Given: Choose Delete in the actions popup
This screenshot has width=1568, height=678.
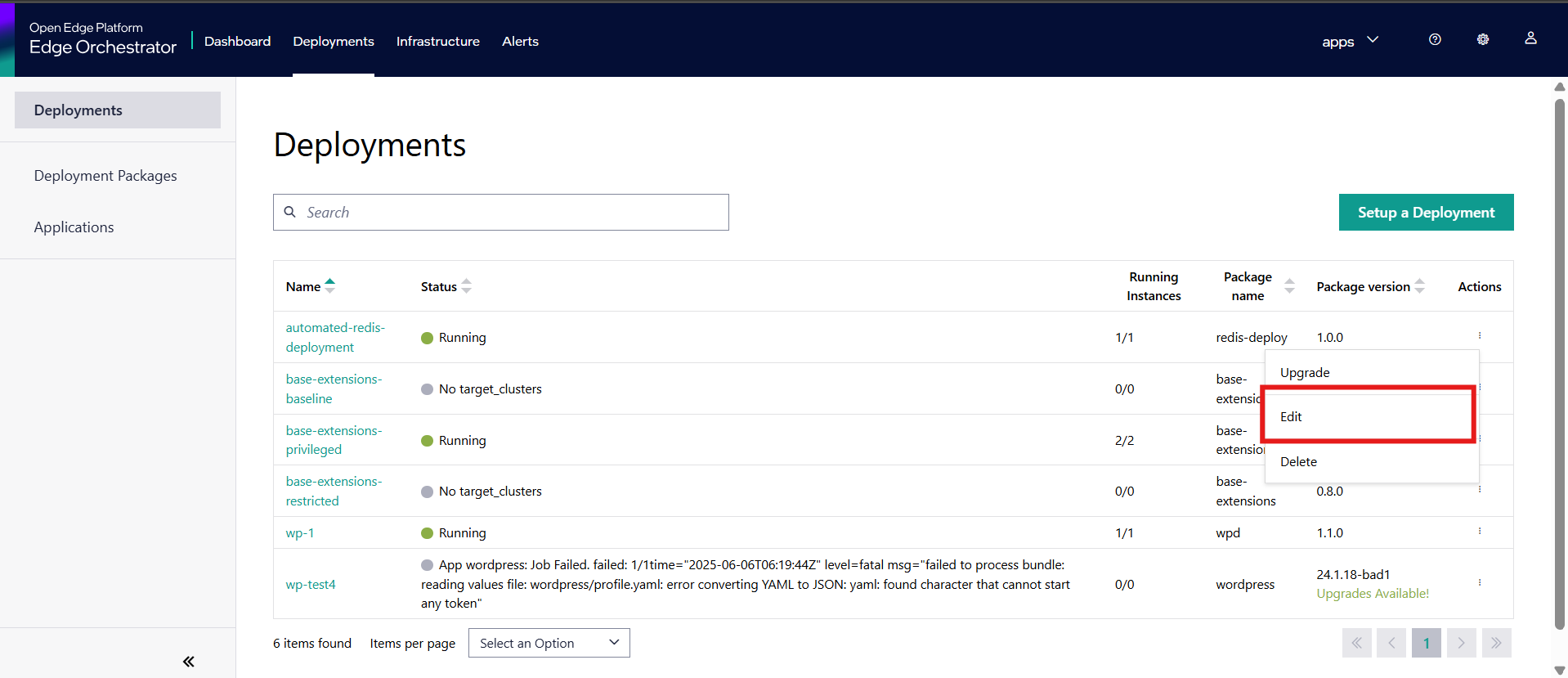Looking at the screenshot, I should 1298,461.
